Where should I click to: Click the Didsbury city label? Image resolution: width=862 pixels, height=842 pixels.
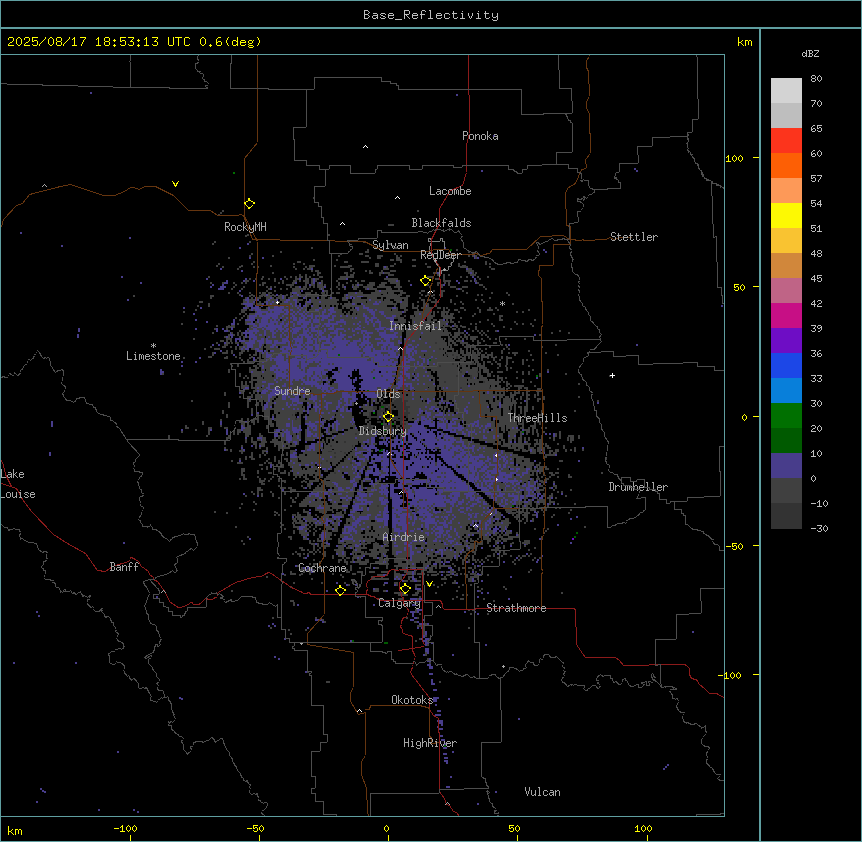pyautogui.click(x=383, y=431)
